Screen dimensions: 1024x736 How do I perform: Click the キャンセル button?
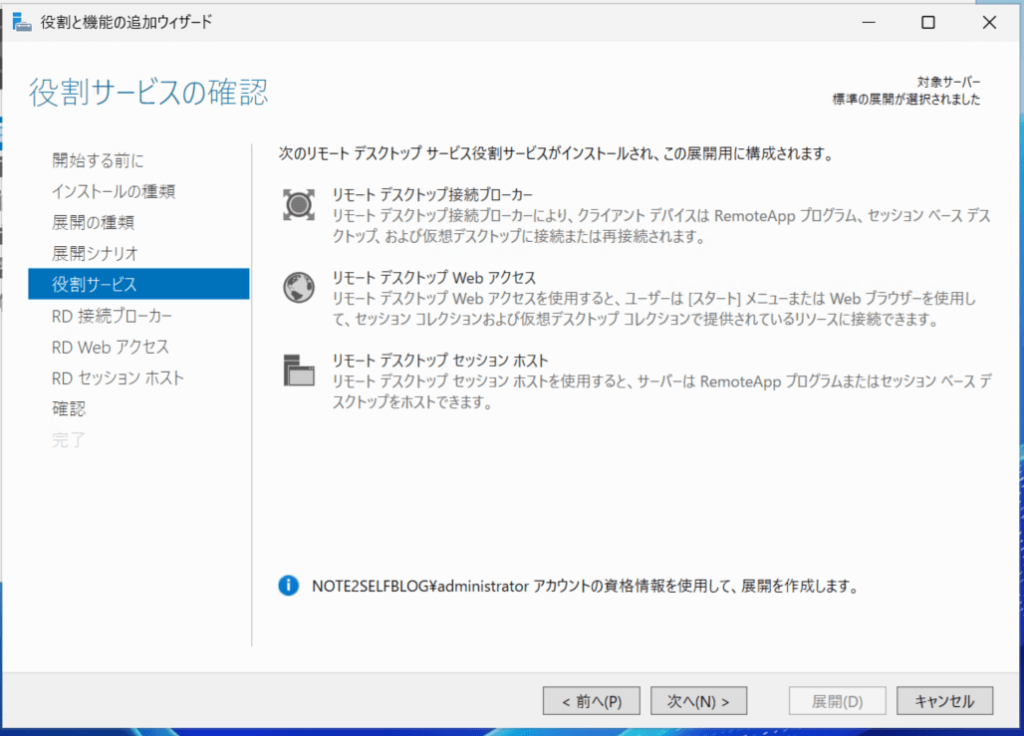944,700
